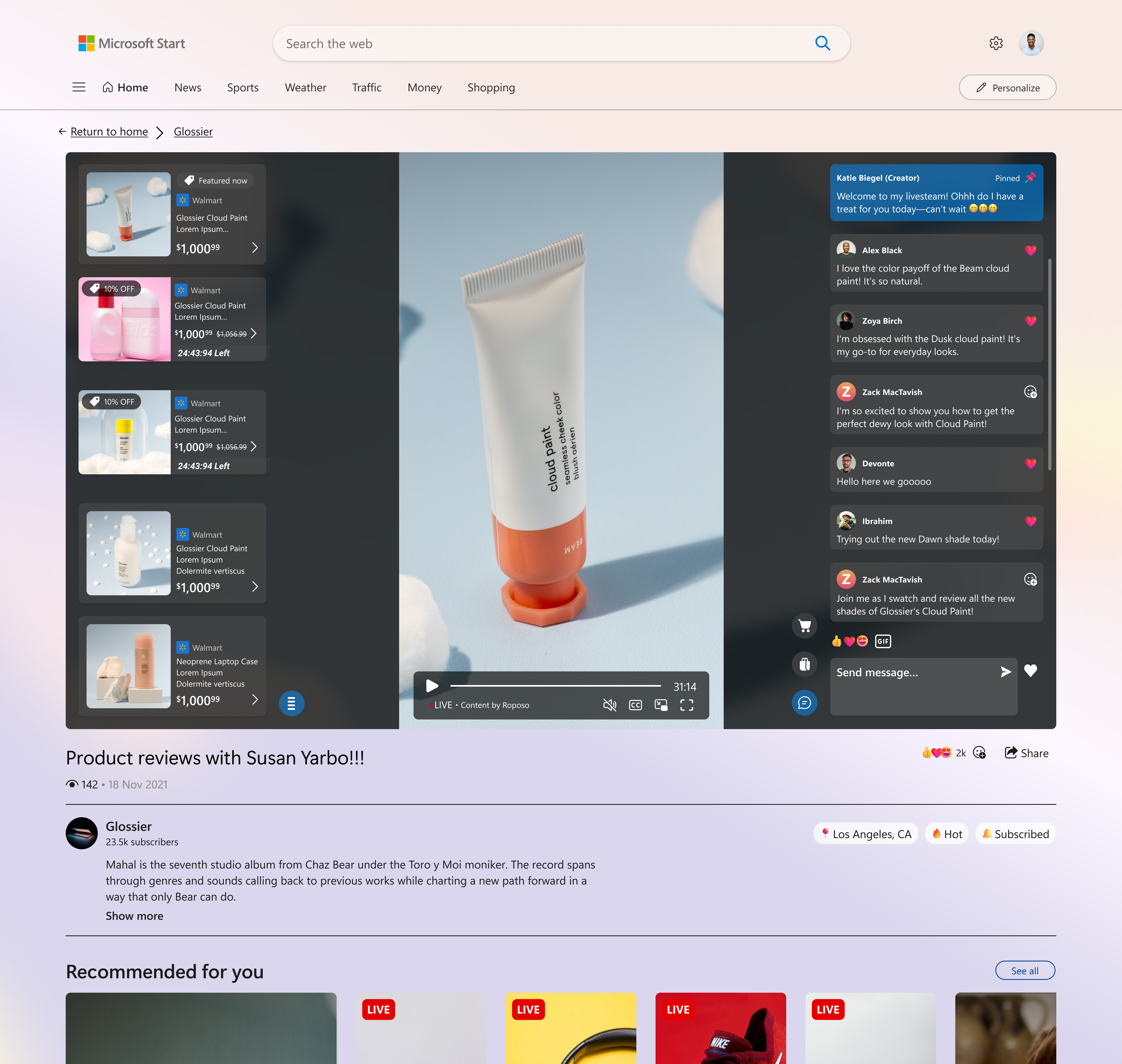Unmute the video audio
The image size is (1122, 1064).
609,705
